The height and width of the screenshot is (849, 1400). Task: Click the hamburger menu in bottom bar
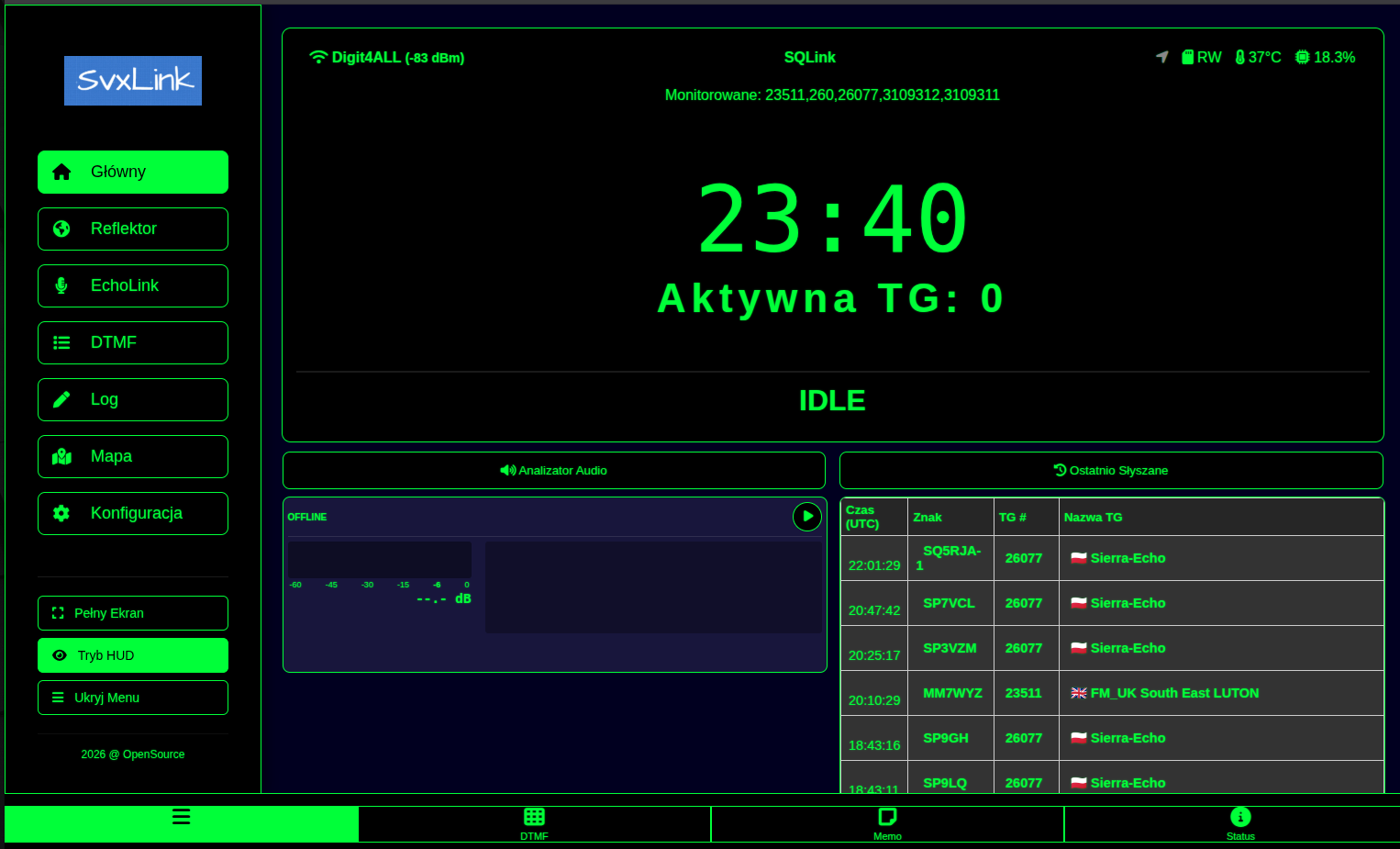click(x=181, y=817)
